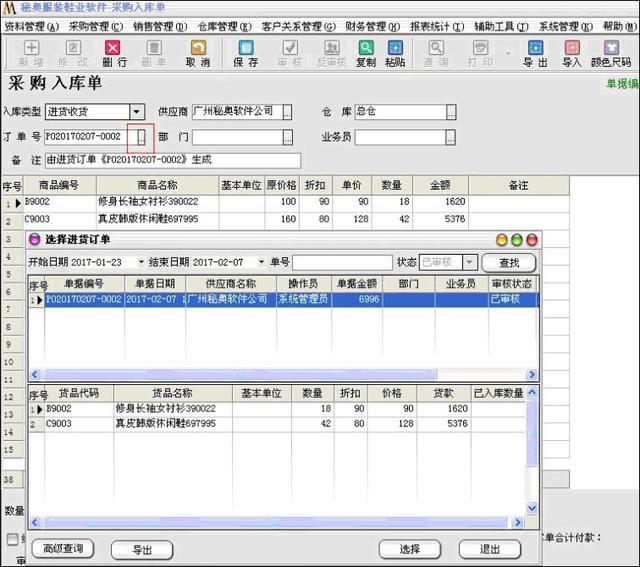Viewport: 640px width, 567px height.
Task: Click the item list vertical scrollbar up arrow
Action: [532, 393]
